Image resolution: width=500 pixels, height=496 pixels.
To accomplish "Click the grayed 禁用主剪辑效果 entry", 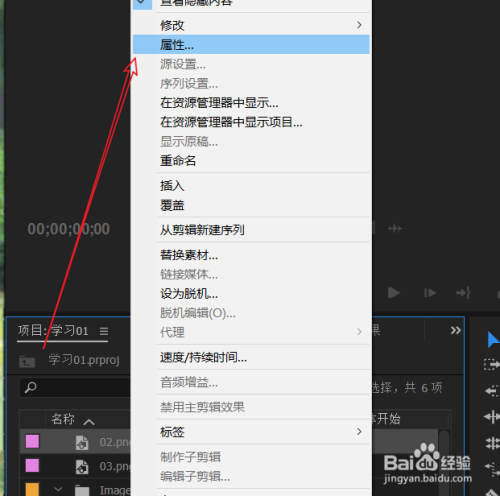I will (251, 407).
